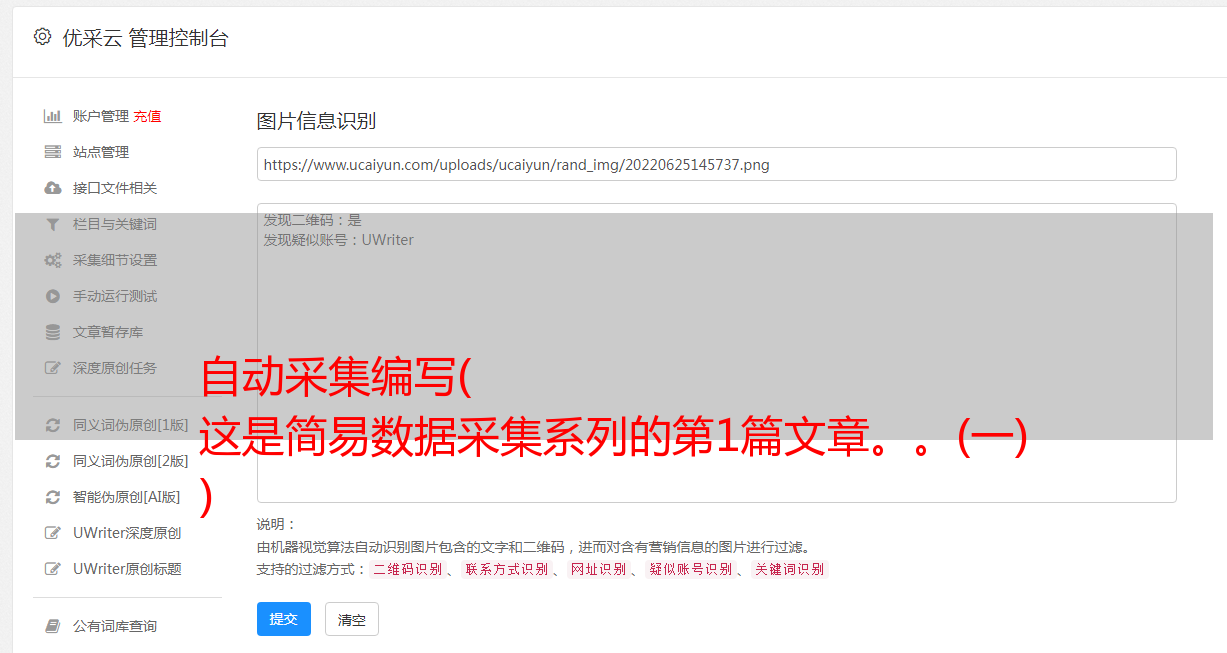Viewport: 1227px width, 653px height.
Task: Open UWriter原创标题 menu item
Action: (x=127, y=569)
